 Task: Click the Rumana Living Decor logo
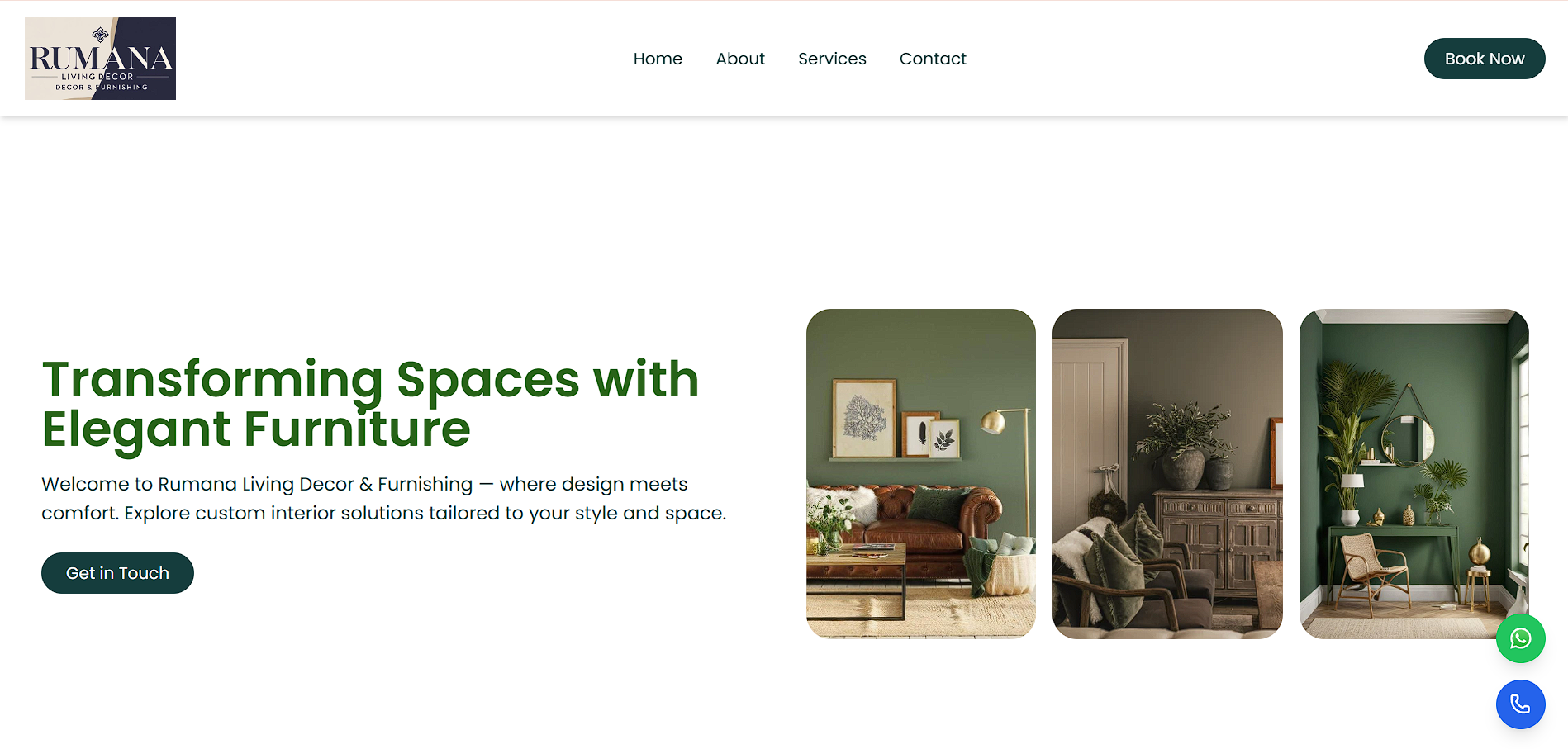click(100, 59)
